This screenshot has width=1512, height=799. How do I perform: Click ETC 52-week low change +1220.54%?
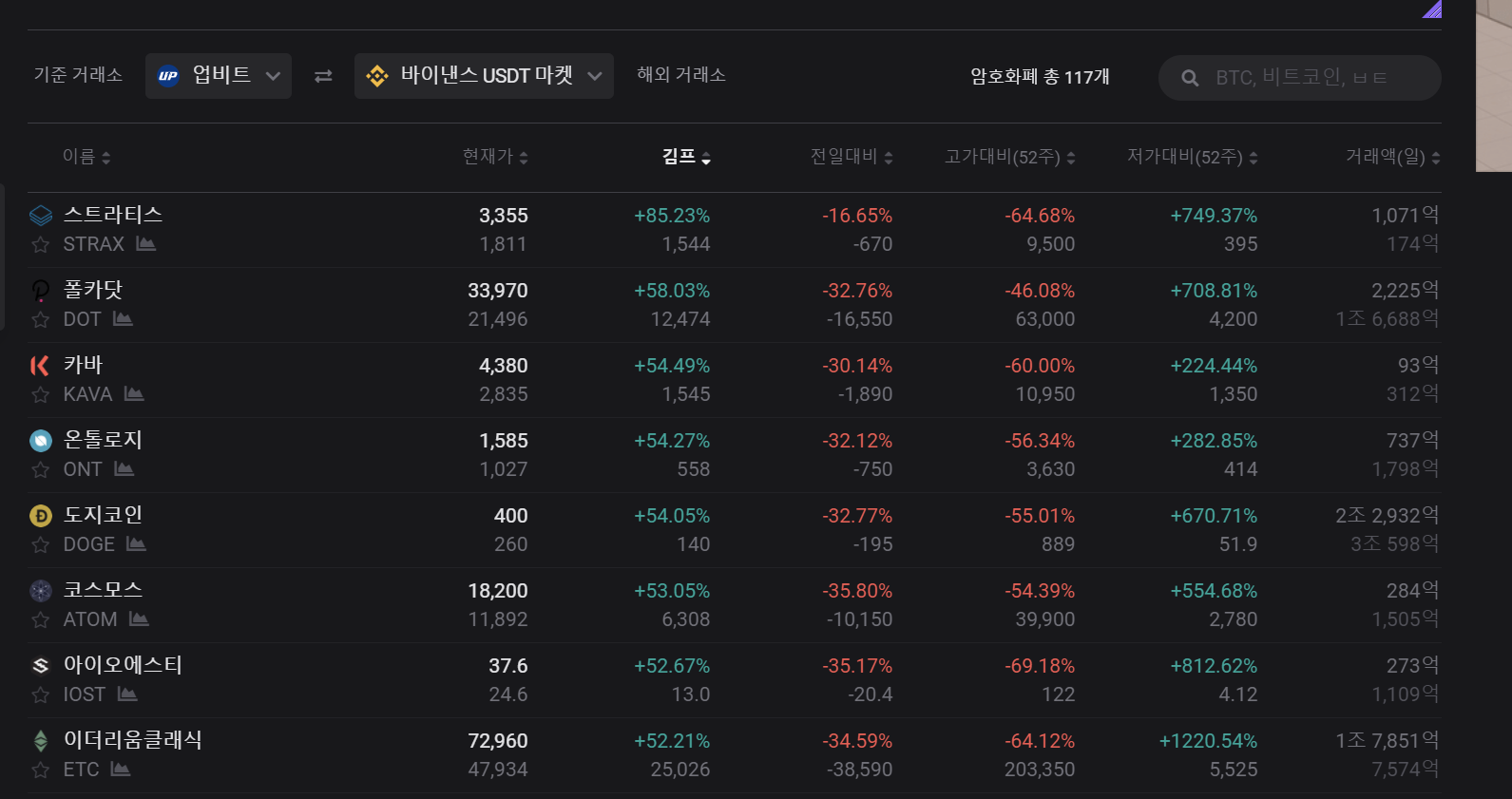point(1208,741)
